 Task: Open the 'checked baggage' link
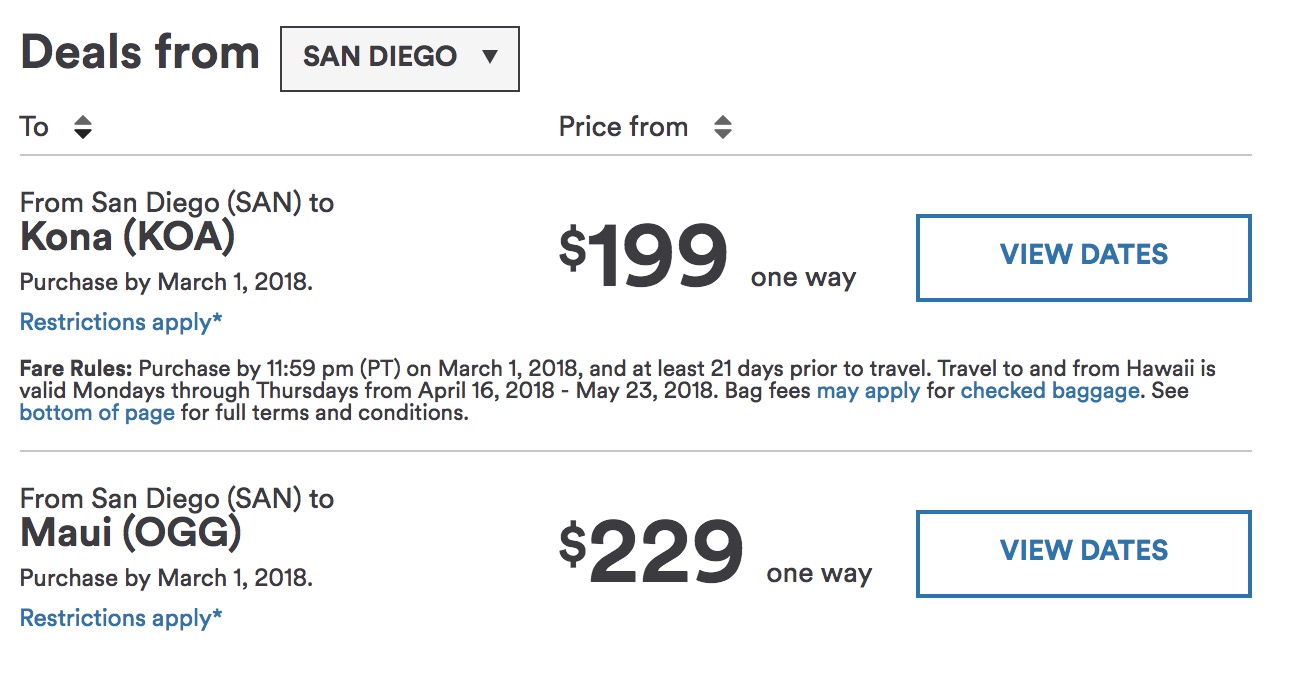click(1049, 391)
